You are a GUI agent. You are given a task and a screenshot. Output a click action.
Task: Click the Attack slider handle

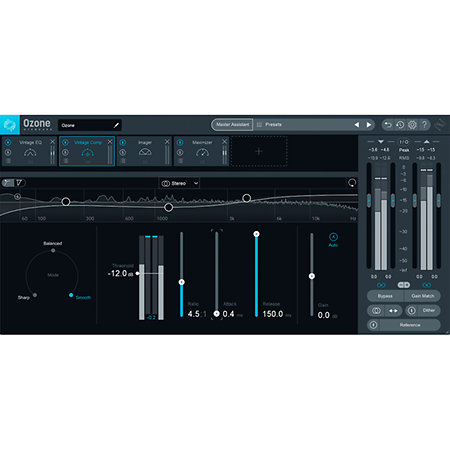tap(216, 314)
